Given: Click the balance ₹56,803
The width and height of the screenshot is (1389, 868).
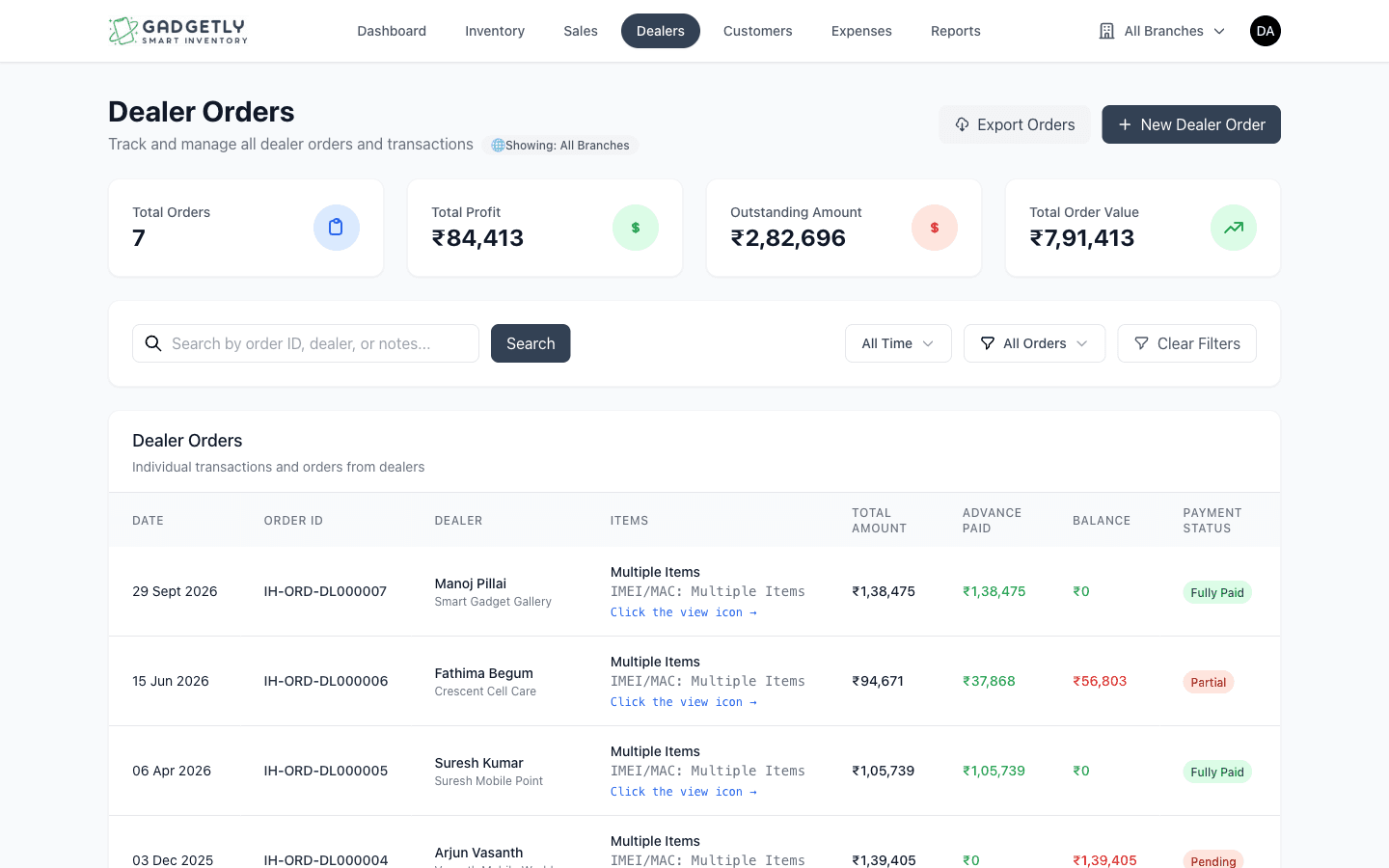Looking at the screenshot, I should pyautogui.click(x=1100, y=681).
